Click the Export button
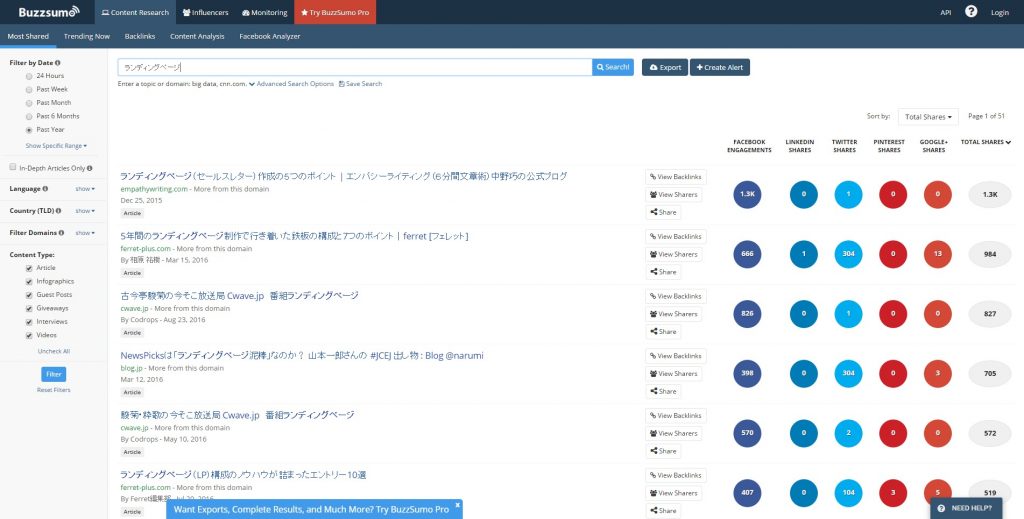The height and width of the screenshot is (519, 1024). pyautogui.click(x=665, y=67)
